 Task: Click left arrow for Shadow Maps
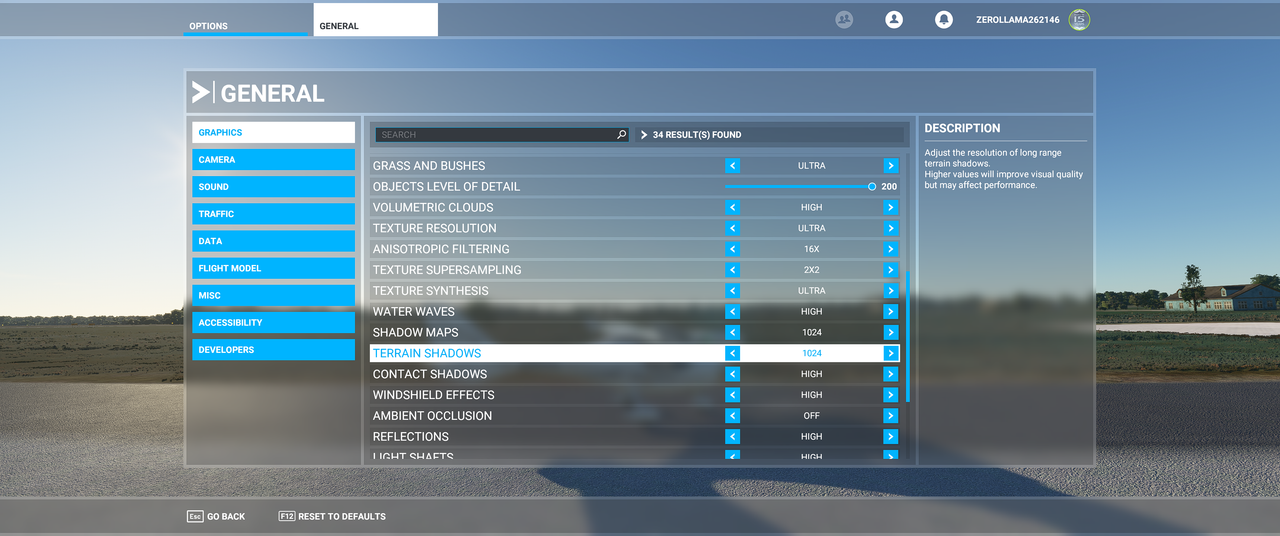[x=732, y=332]
